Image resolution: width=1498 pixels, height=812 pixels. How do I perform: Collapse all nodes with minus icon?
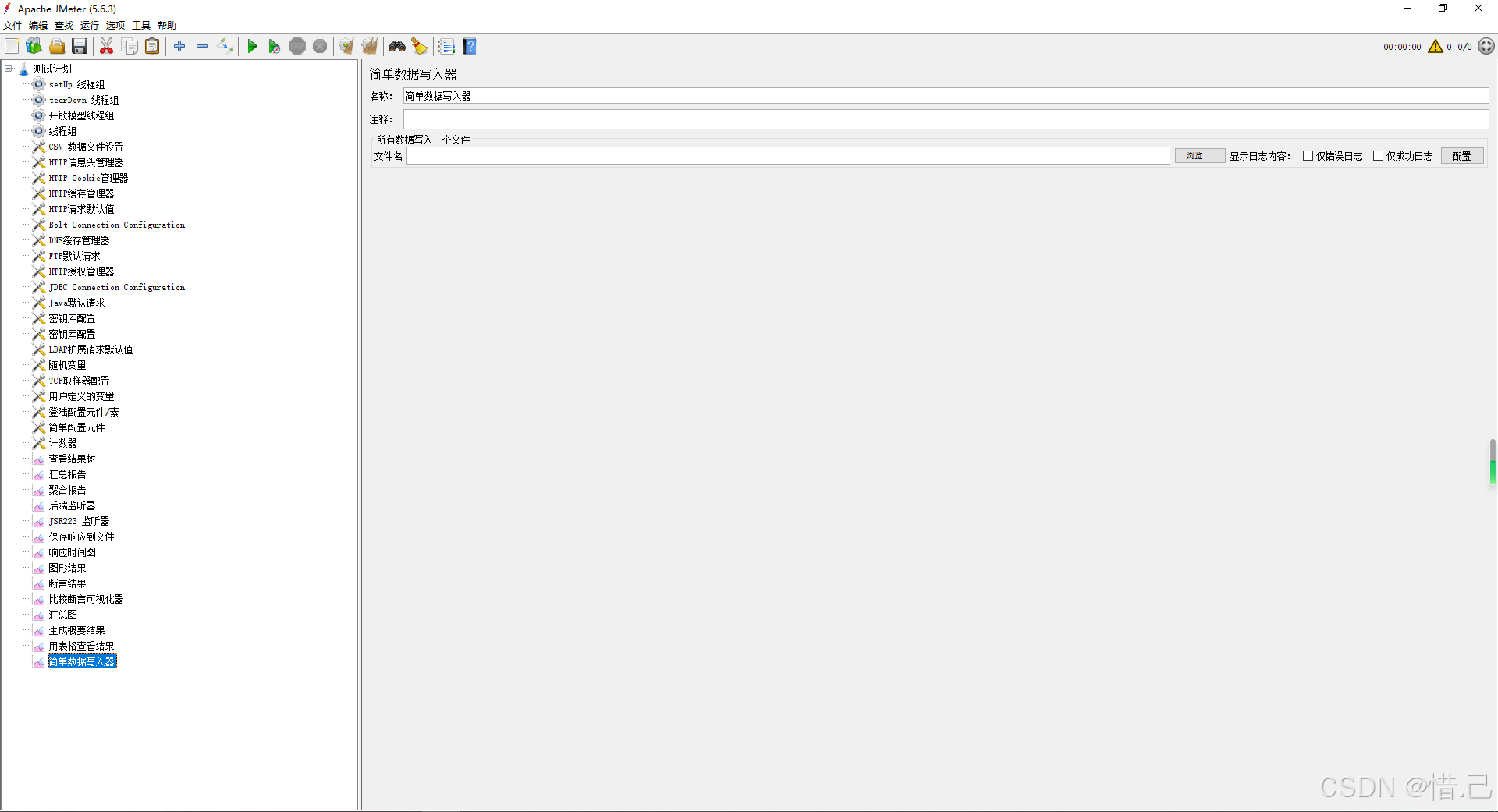(202, 47)
